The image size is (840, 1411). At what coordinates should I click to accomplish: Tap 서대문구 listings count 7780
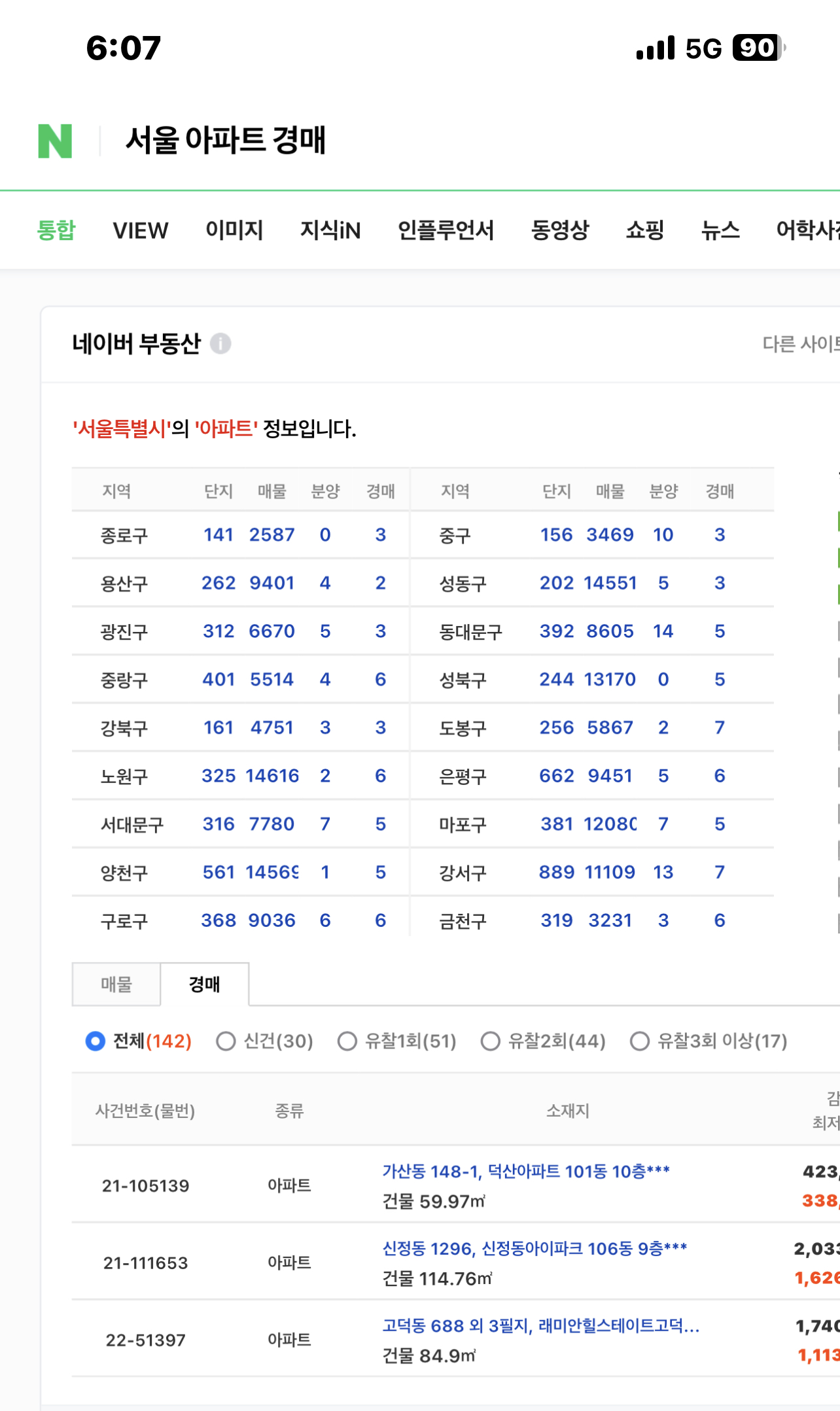[271, 824]
